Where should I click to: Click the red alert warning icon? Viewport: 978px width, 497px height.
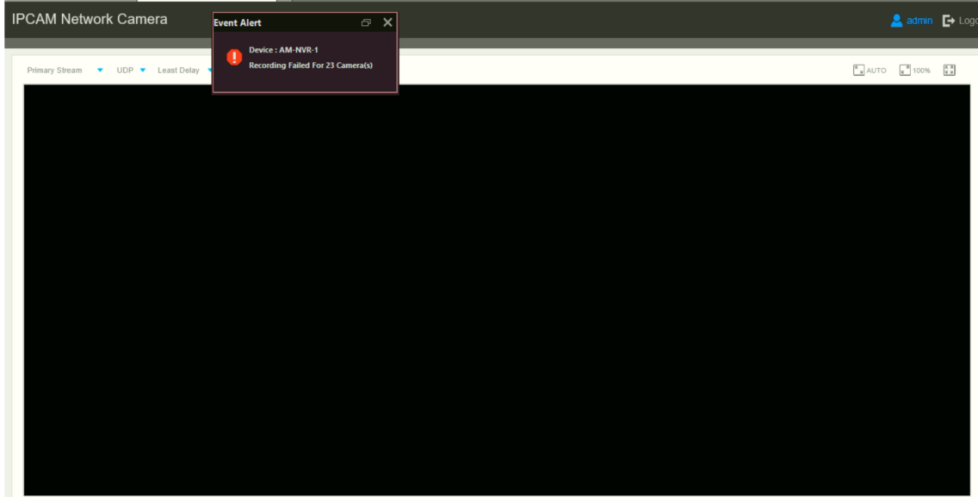pyautogui.click(x=235, y=57)
